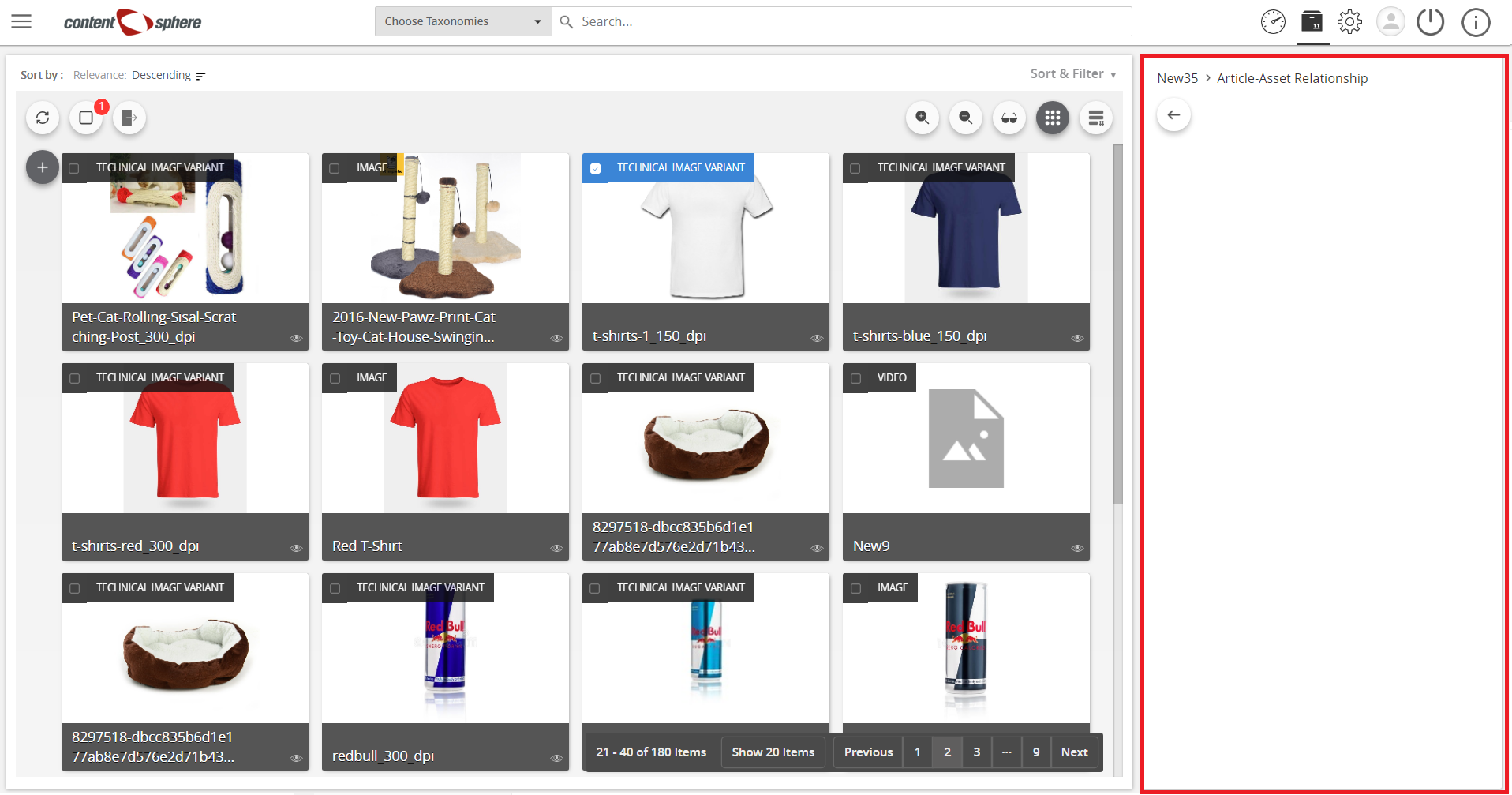Toggle eye icon on t-shirts-blue_150_dpi

click(1077, 338)
